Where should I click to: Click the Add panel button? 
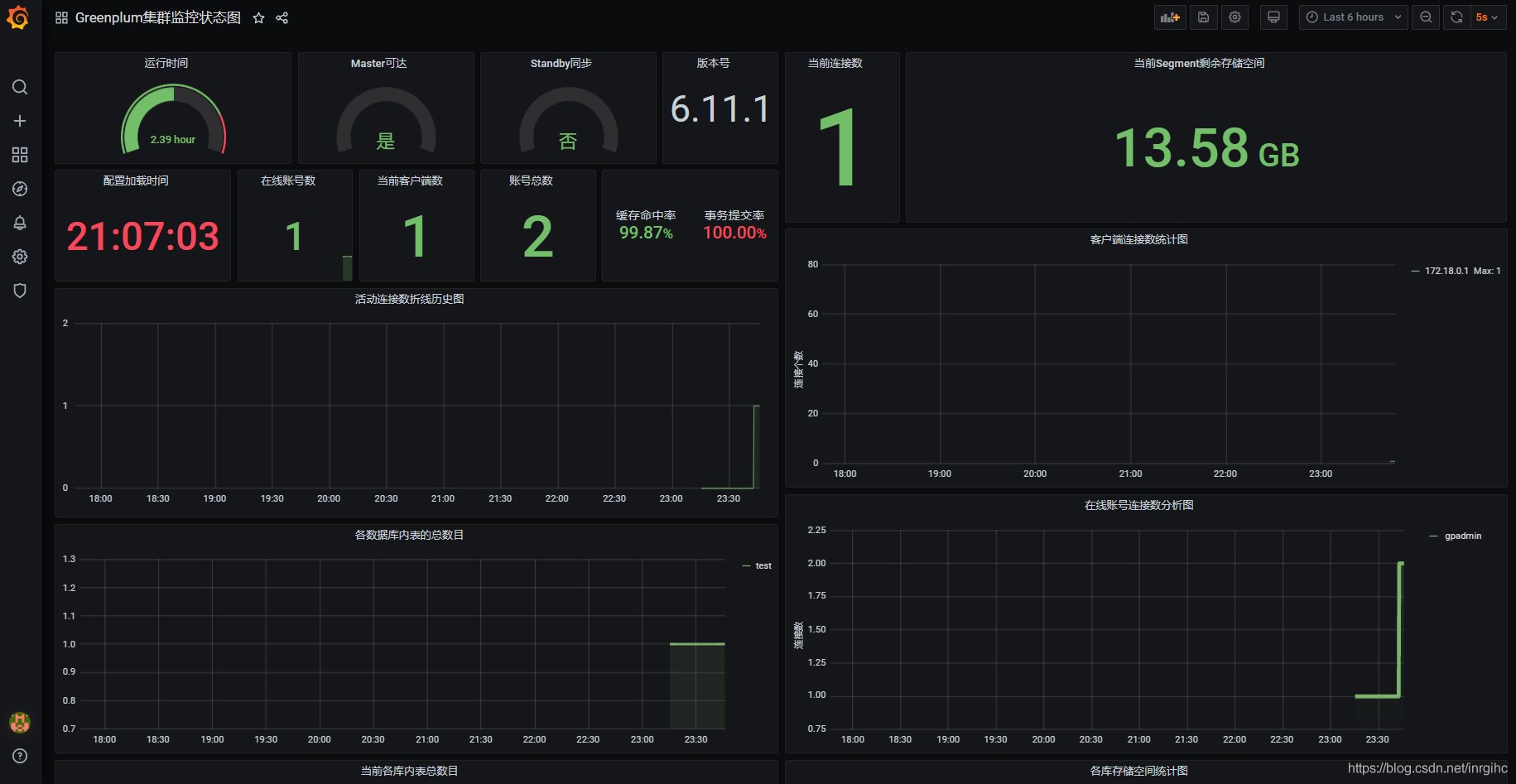(1170, 17)
